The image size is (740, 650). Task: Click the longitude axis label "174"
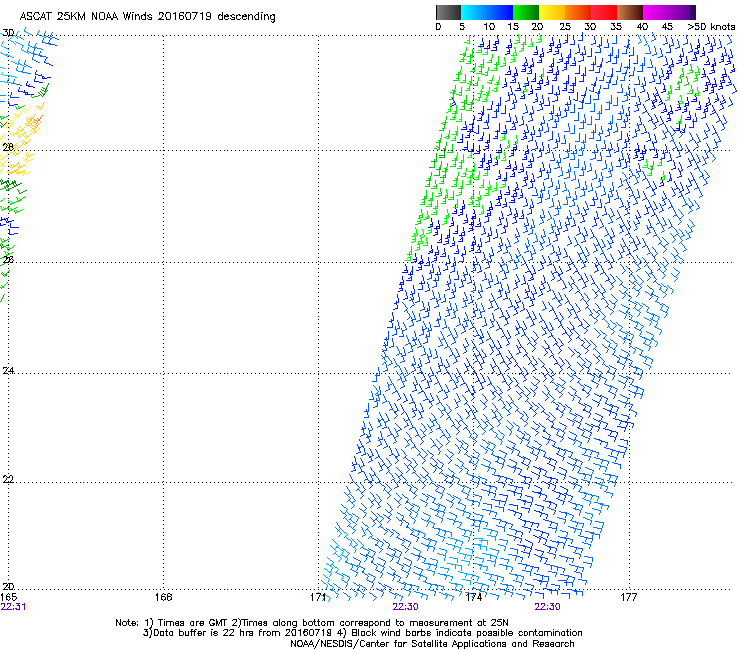tap(473, 597)
